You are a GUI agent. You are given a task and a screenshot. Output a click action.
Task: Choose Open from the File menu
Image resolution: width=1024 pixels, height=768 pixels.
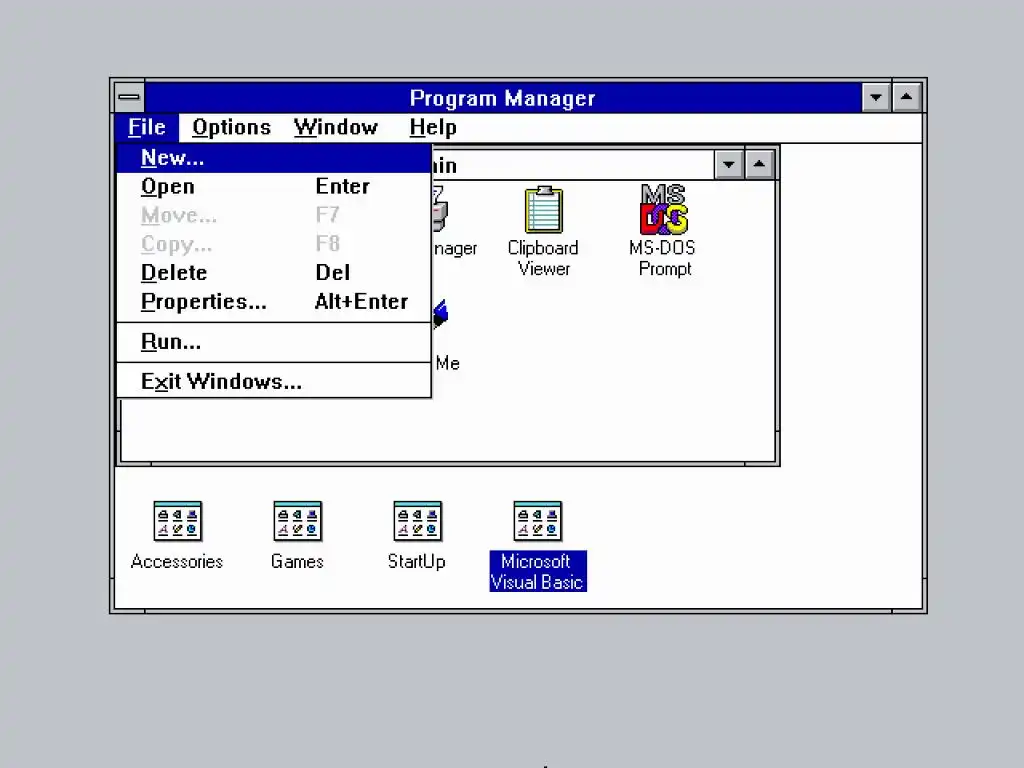(x=274, y=187)
